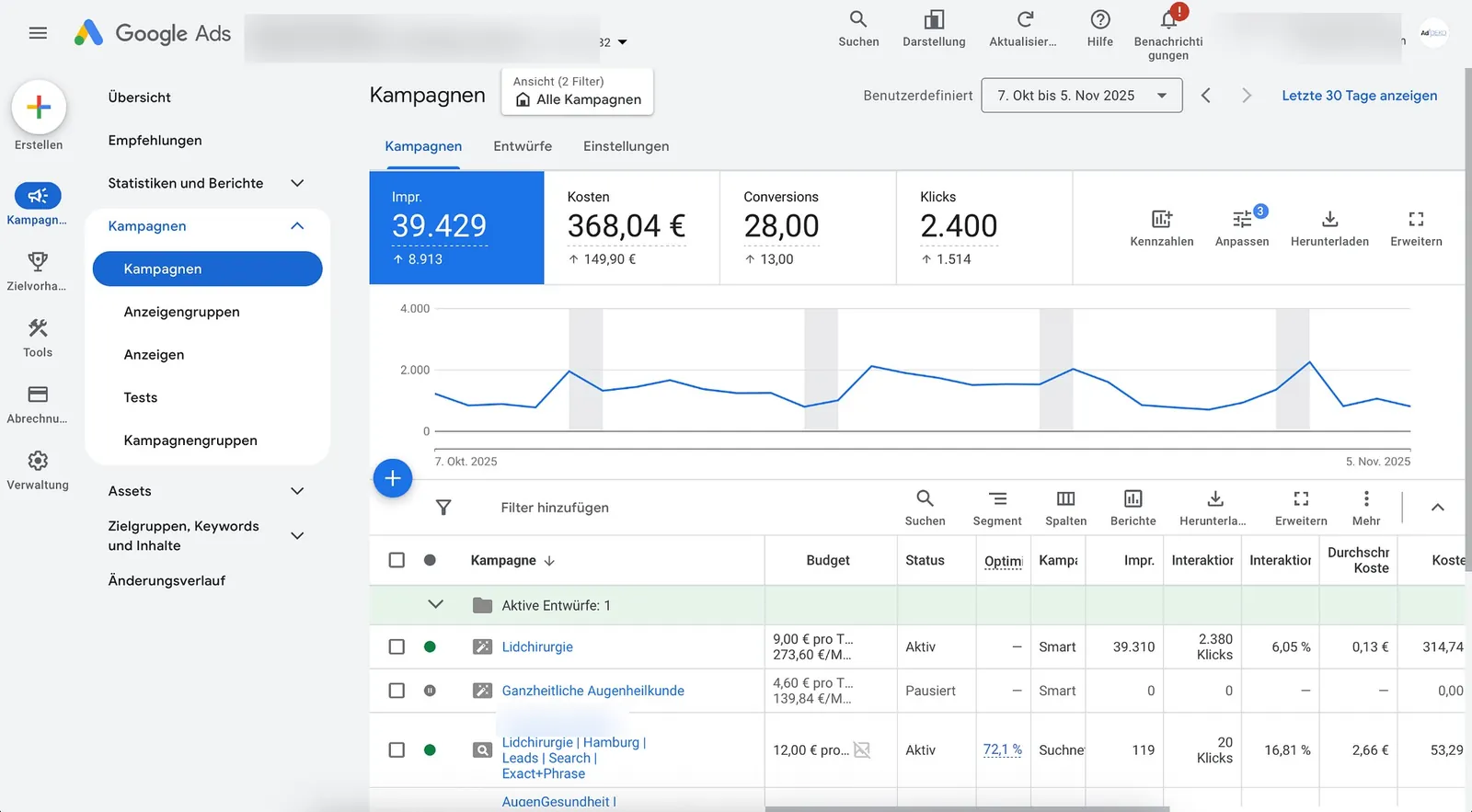The height and width of the screenshot is (812, 1472).
Task: Toggle paused status of Ganzheitliche Augenheilkunde
Action: click(430, 691)
